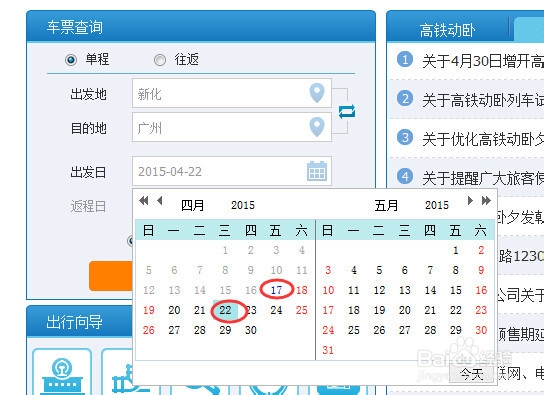Go to previous month with single-left arrow
The height and width of the screenshot is (395, 544).
(x=160, y=200)
